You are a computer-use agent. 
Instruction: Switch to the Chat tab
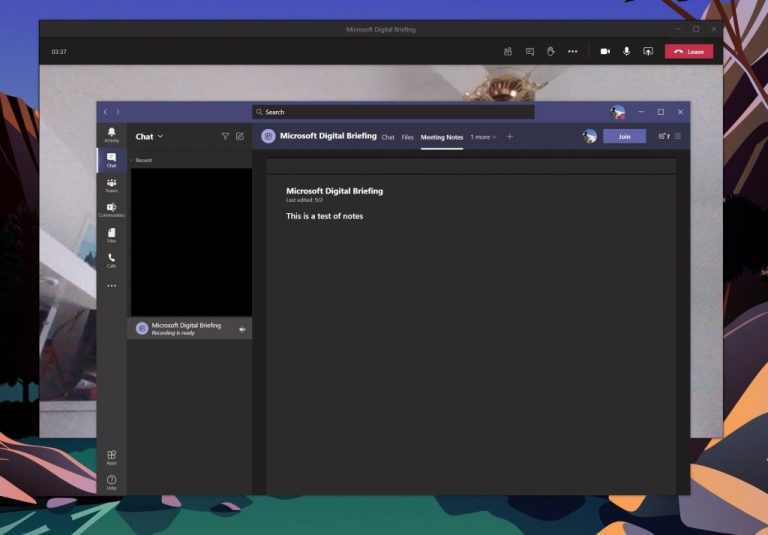pyautogui.click(x=388, y=137)
